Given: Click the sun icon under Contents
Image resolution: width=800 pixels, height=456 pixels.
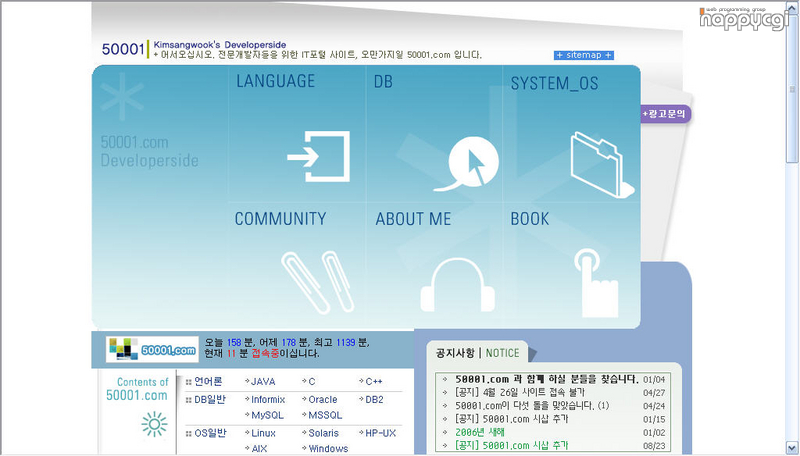Looking at the screenshot, I should (x=154, y=424).
